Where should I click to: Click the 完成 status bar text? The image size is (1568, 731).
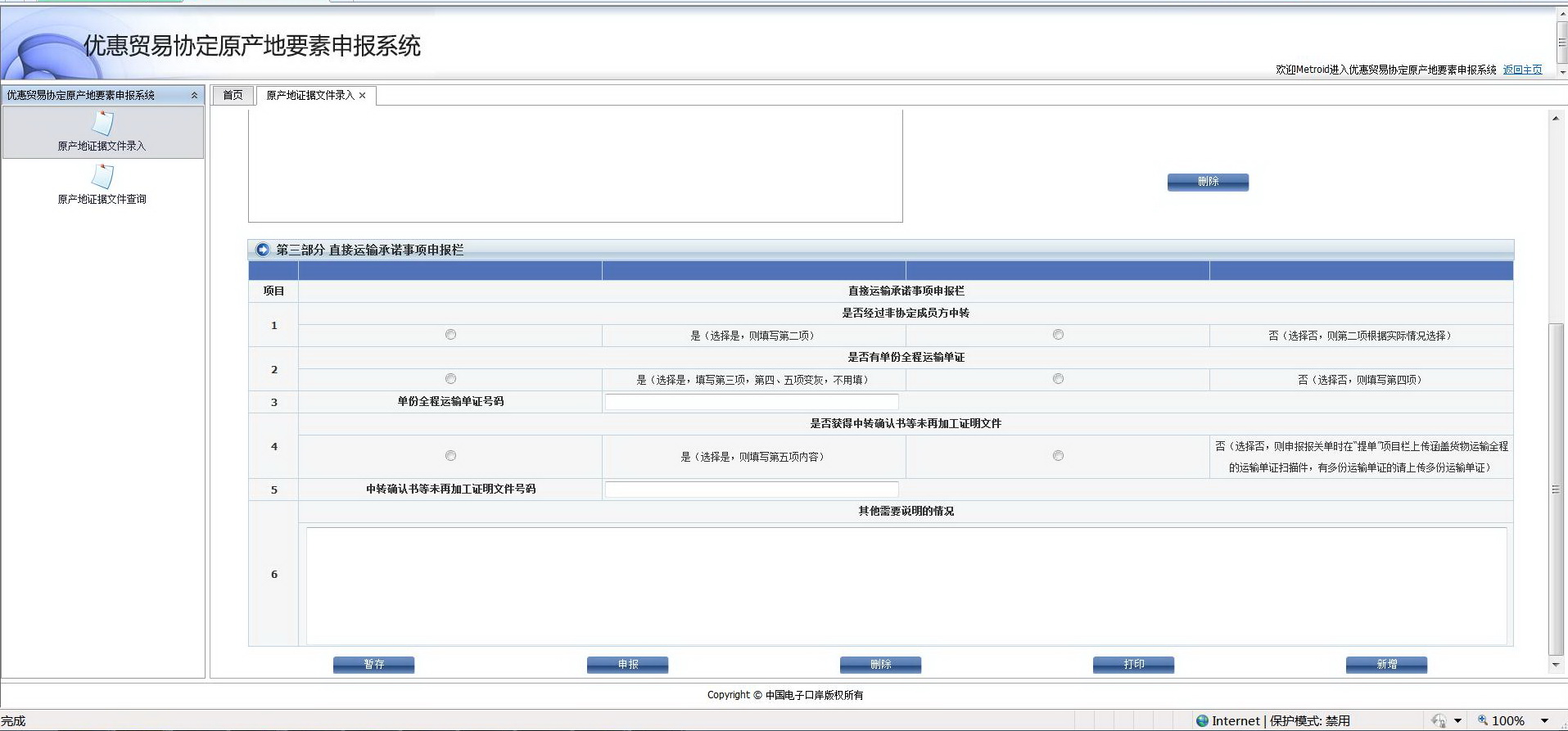pos(13,721)
